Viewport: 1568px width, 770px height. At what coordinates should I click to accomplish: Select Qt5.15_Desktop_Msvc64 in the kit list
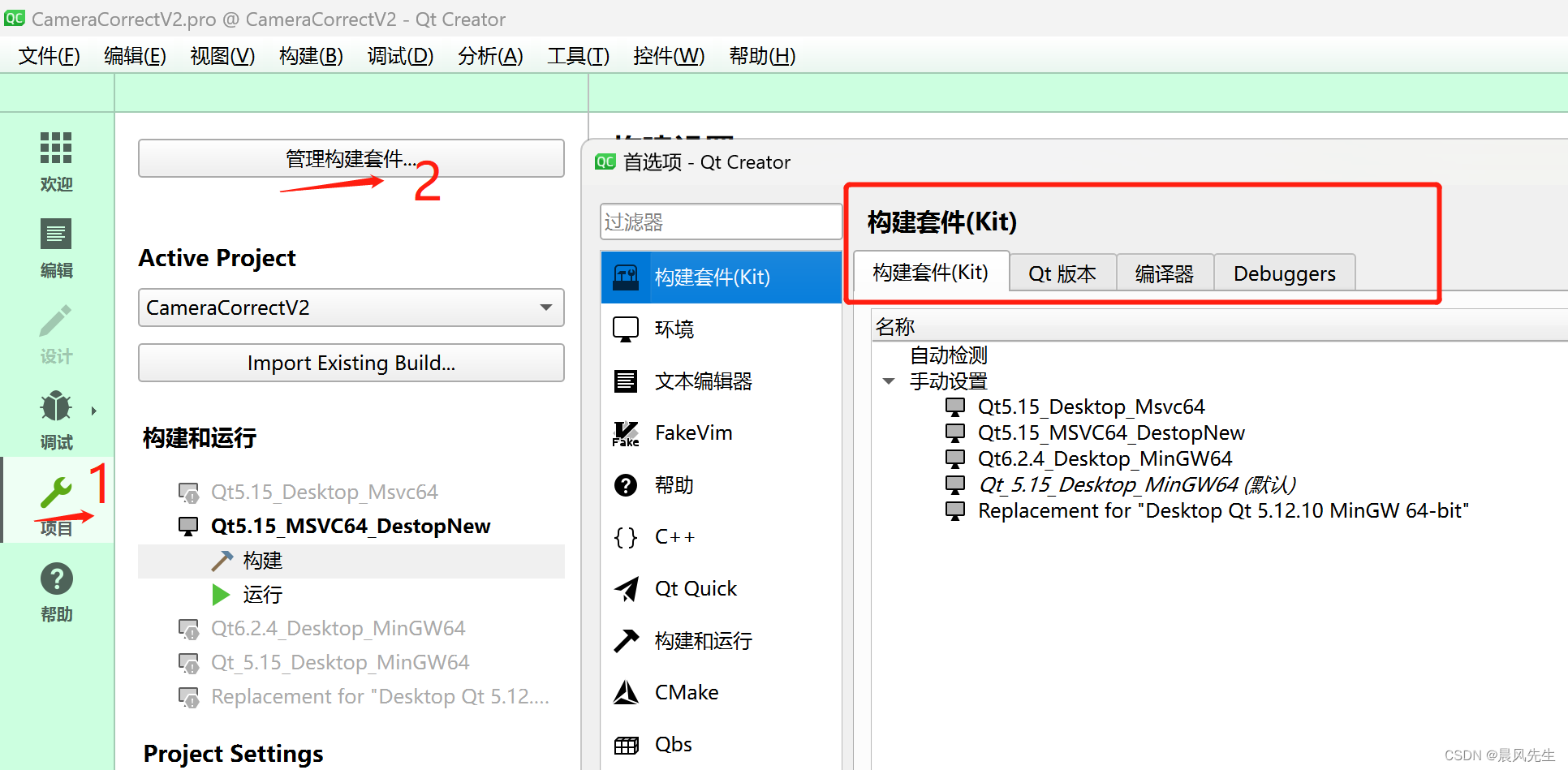(1091, 407)
